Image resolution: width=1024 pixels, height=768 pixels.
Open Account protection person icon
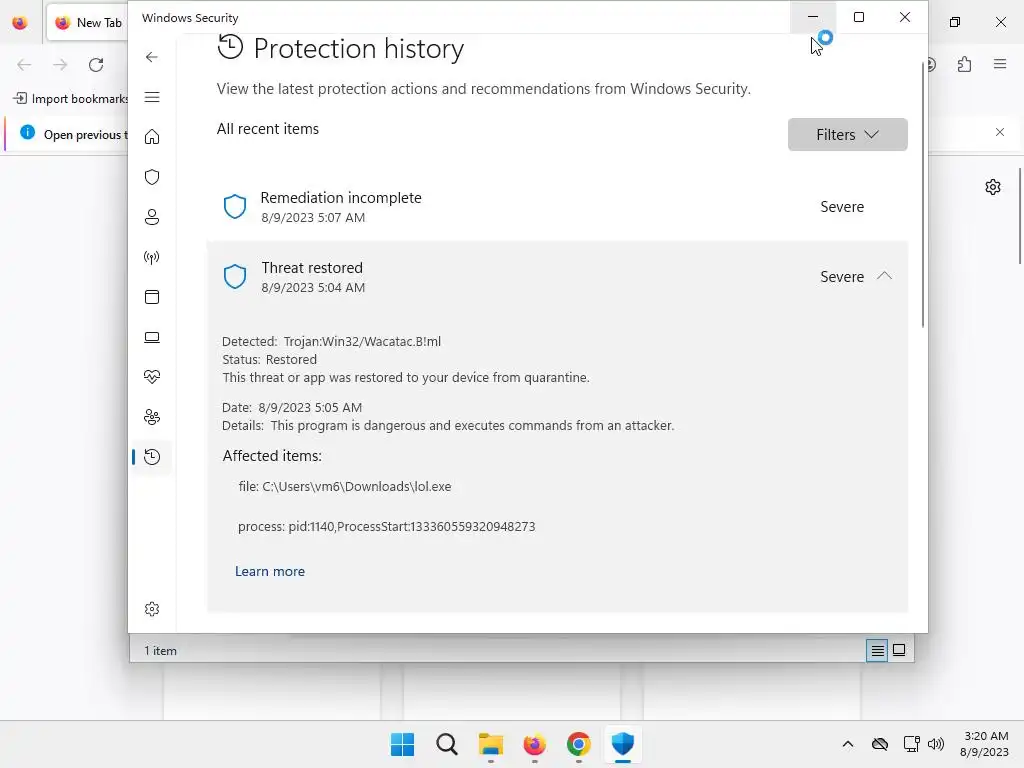(x=152, y=217)
